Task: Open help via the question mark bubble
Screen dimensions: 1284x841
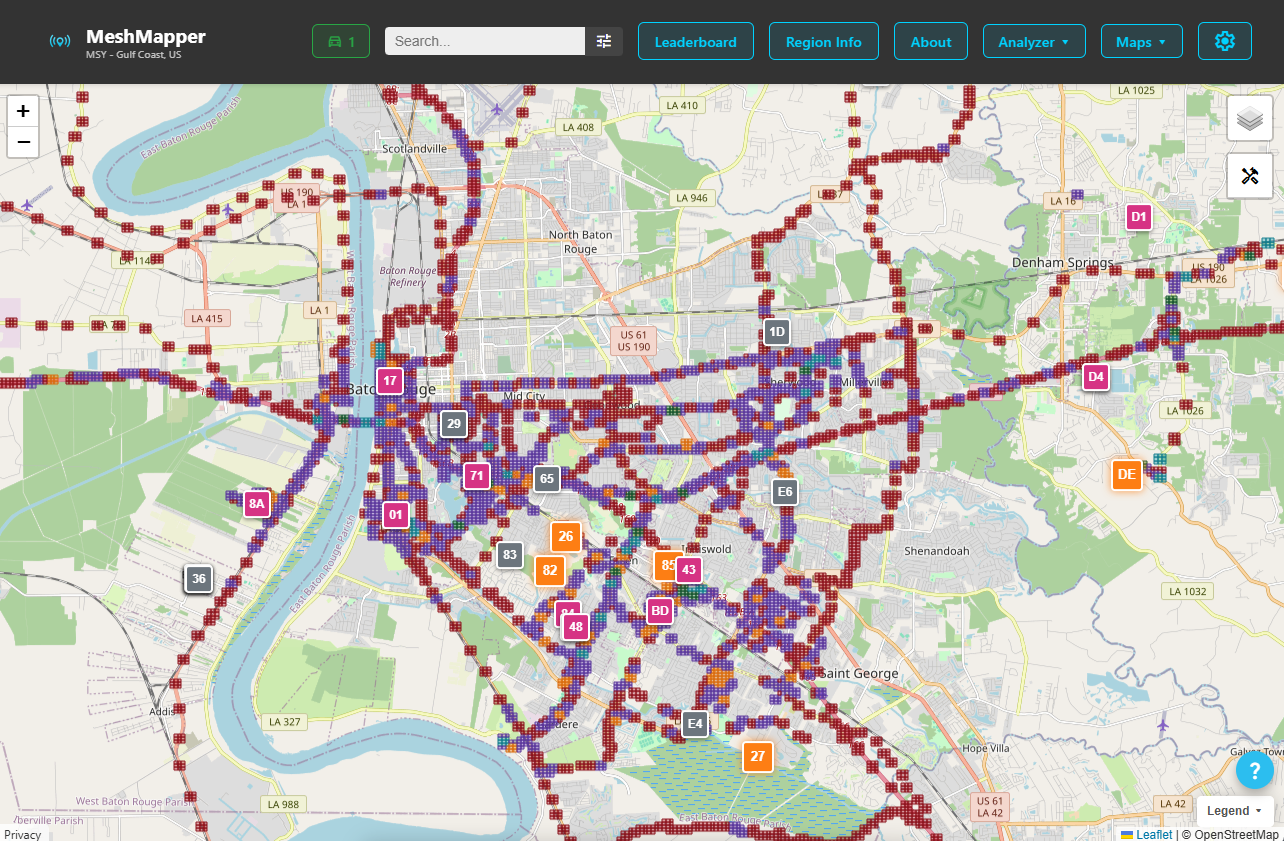Action: click(1255, 770)
